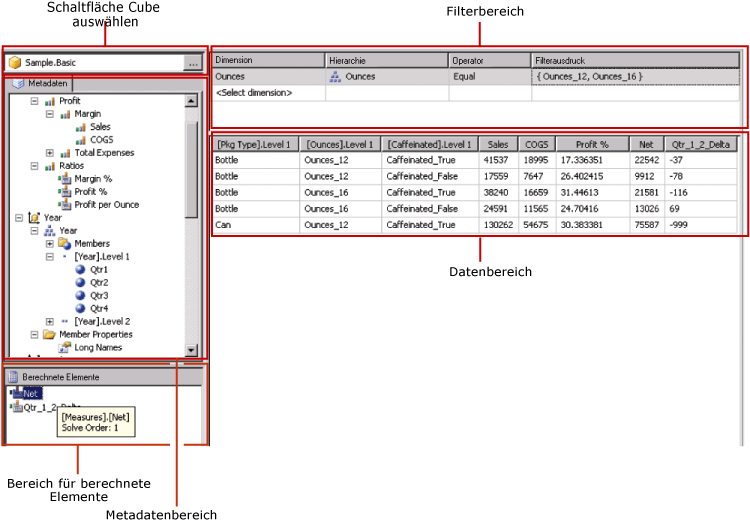
Task: Click the Delta value -116
Action: 701,193
